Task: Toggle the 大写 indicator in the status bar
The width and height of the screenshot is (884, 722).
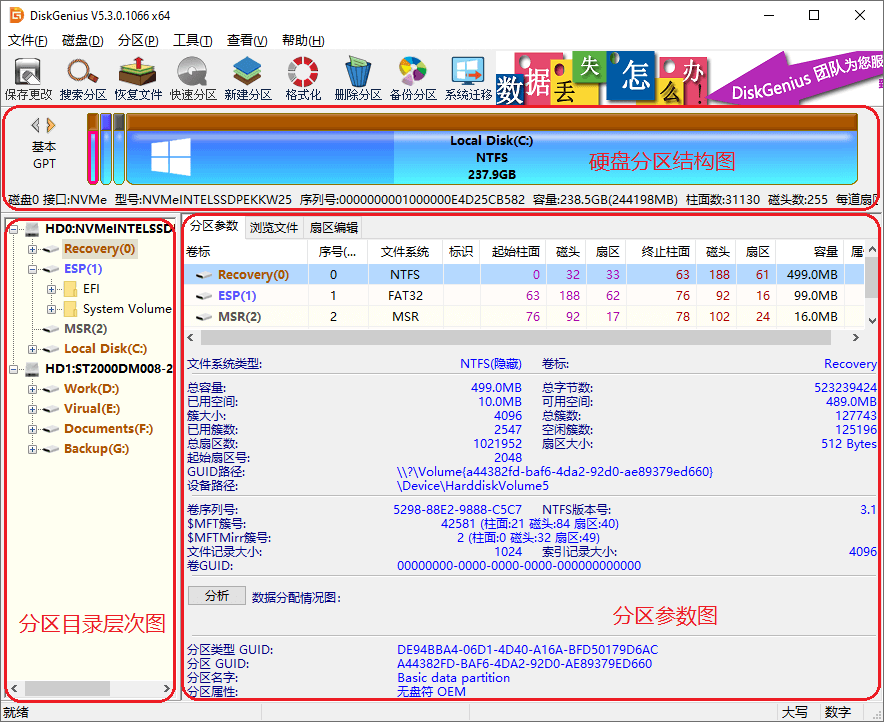Action: [796, 711]
